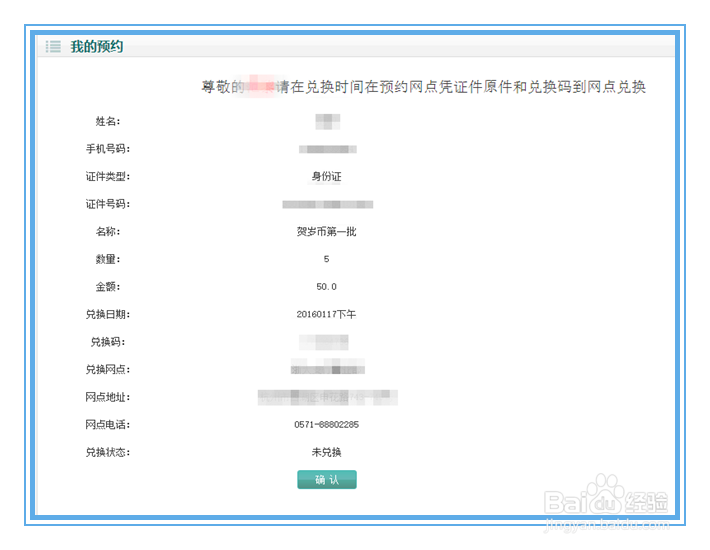Image resolution: width=710 pixels, height=550 pixels.
Task: Click the 姓名 label
Action: pos(108,121)
